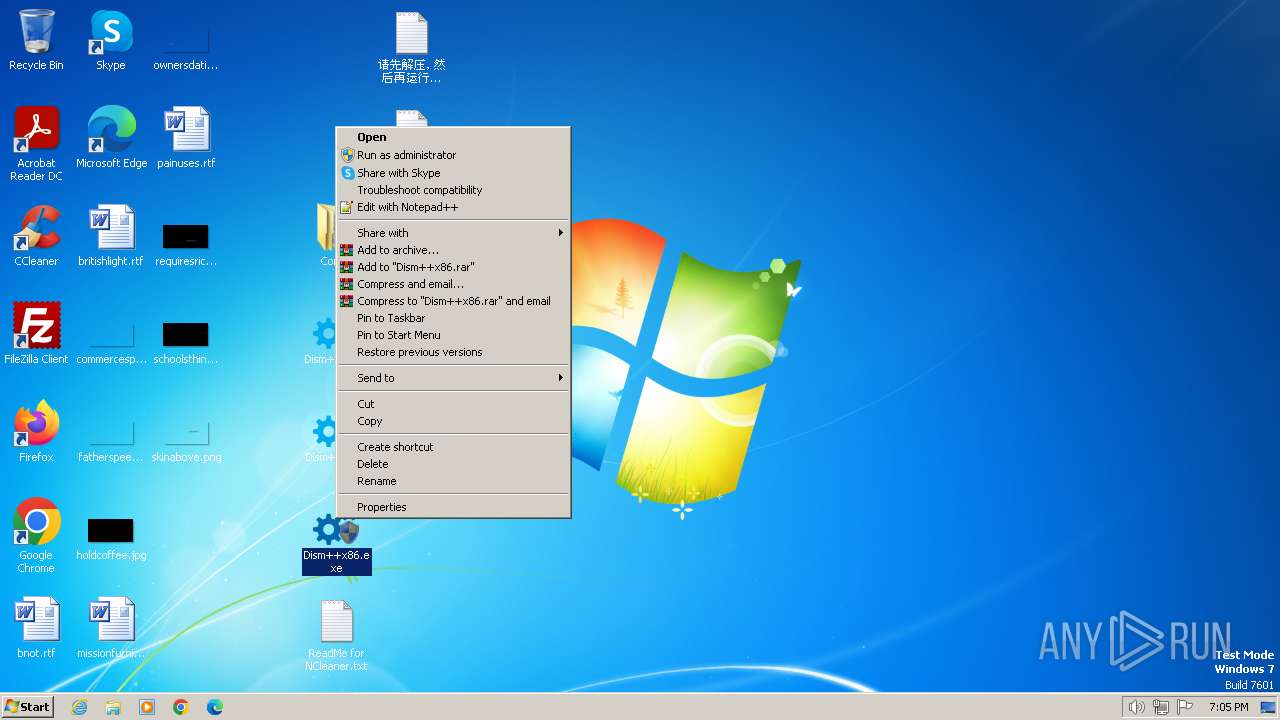Select the Skype desktop shortcut
The width and height of the screenshot is (1280, 720).
click(x=110, y=40)
